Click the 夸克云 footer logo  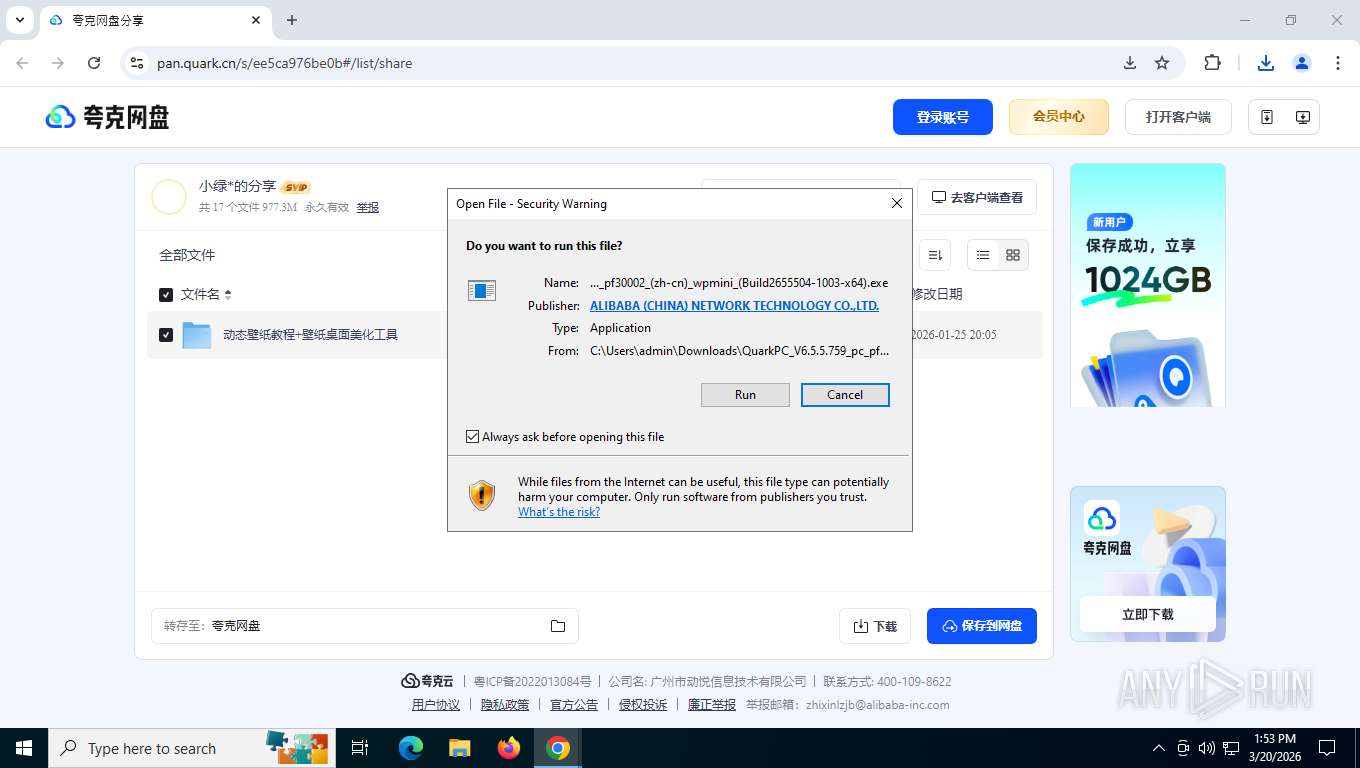pos(427,681)
